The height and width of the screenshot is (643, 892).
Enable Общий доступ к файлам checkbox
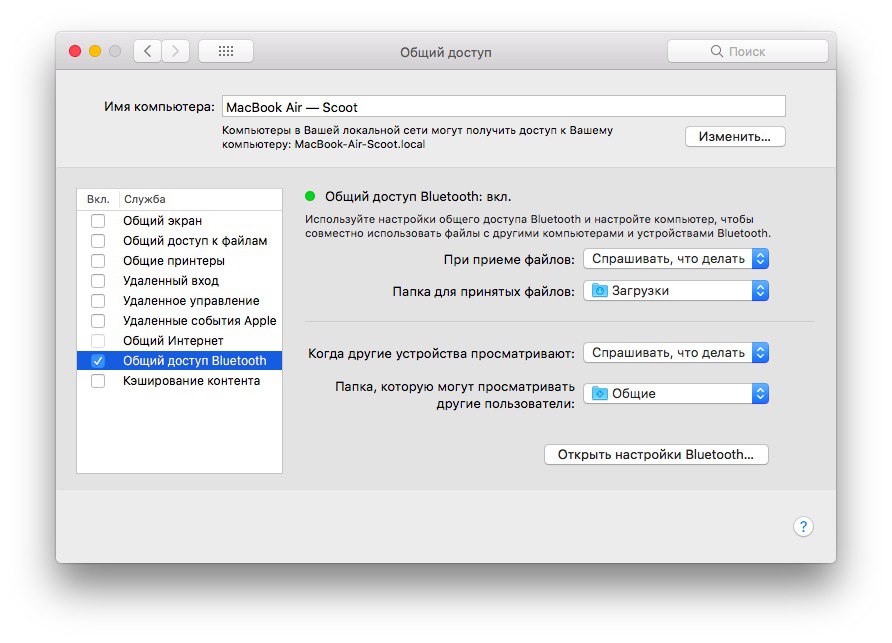pos(98,241)
